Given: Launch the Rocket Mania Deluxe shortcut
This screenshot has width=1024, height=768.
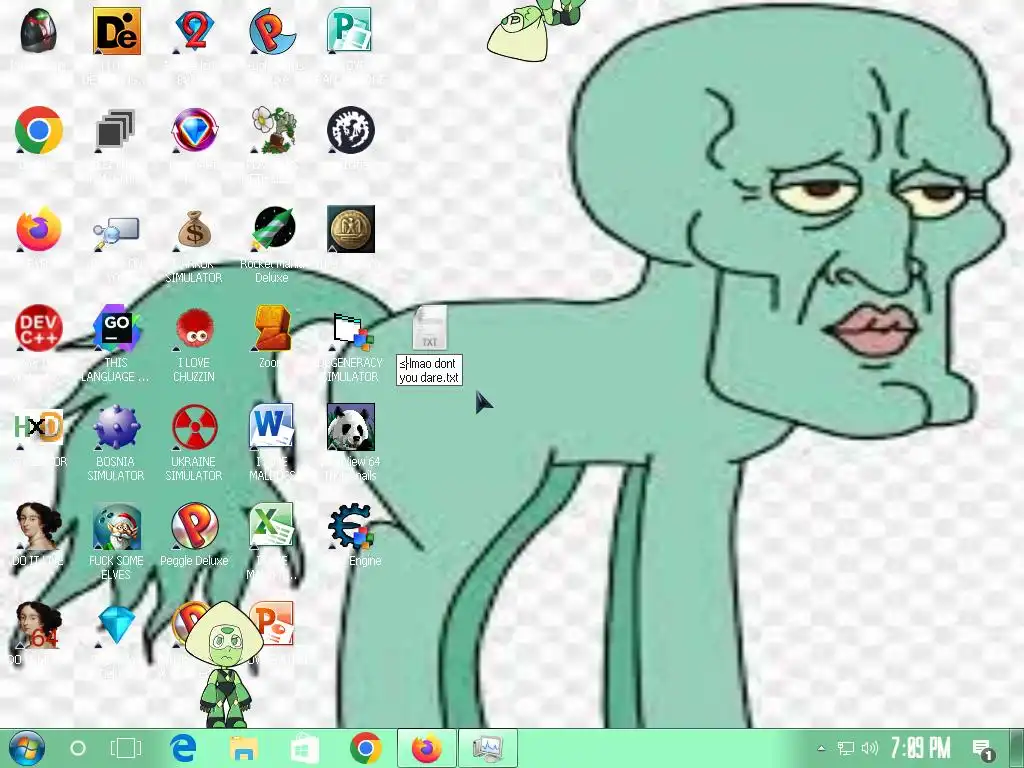Looking at the screenshot, I should point(273,229).
